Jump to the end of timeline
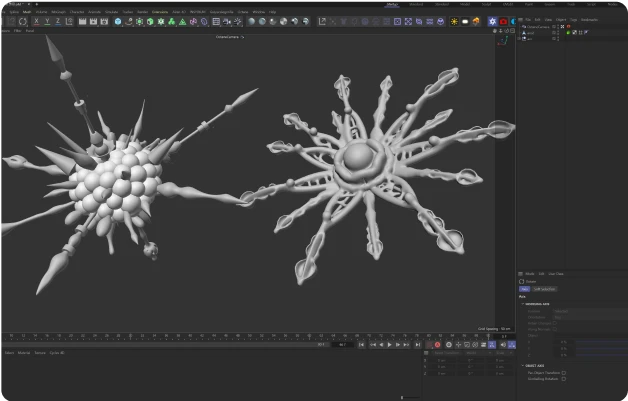The height and width of the screenshot is (401, 628). click(418, 345)
